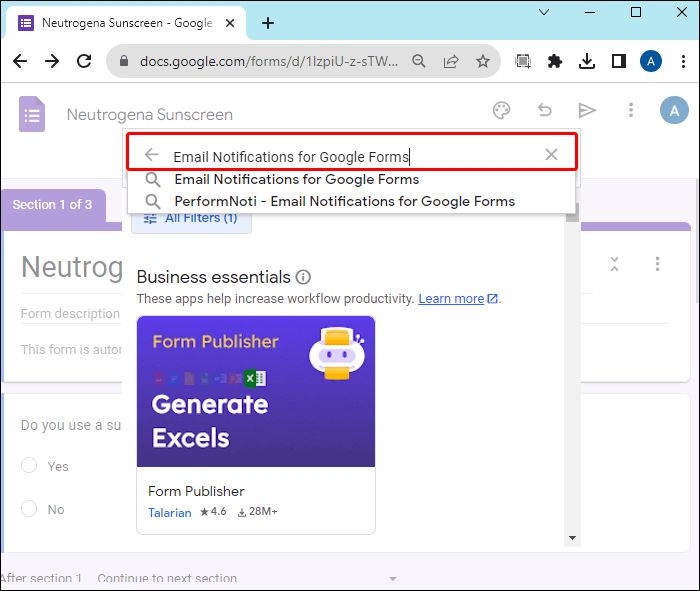
Task: Select the No radio option
Action: [29, 508]
